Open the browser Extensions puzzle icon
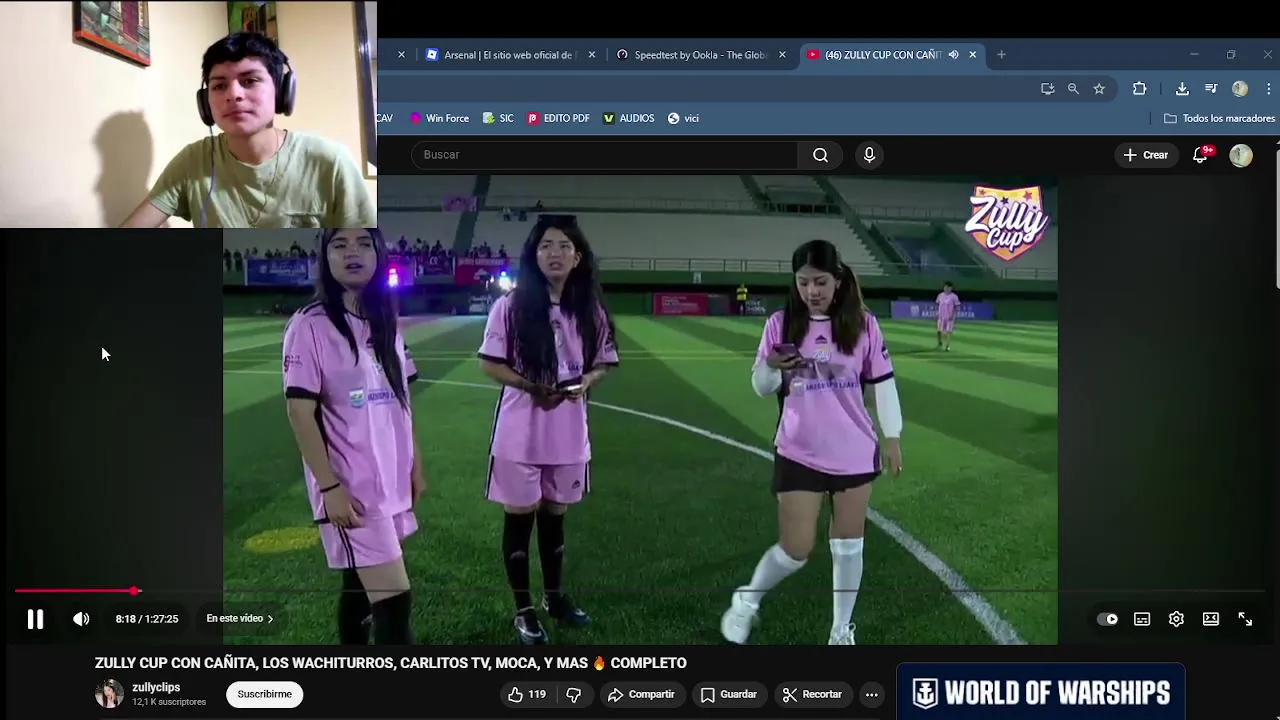 tap(1139, 89)
